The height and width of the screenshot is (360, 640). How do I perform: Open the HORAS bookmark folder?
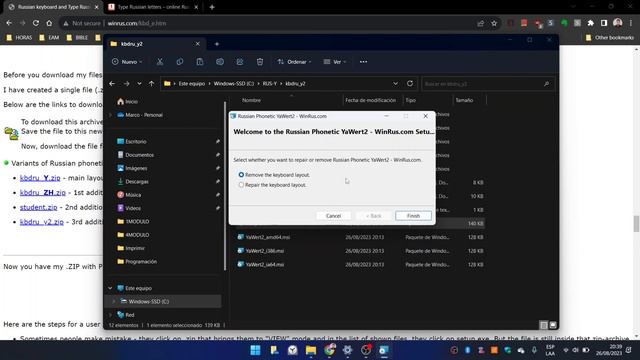click(19, 38)
